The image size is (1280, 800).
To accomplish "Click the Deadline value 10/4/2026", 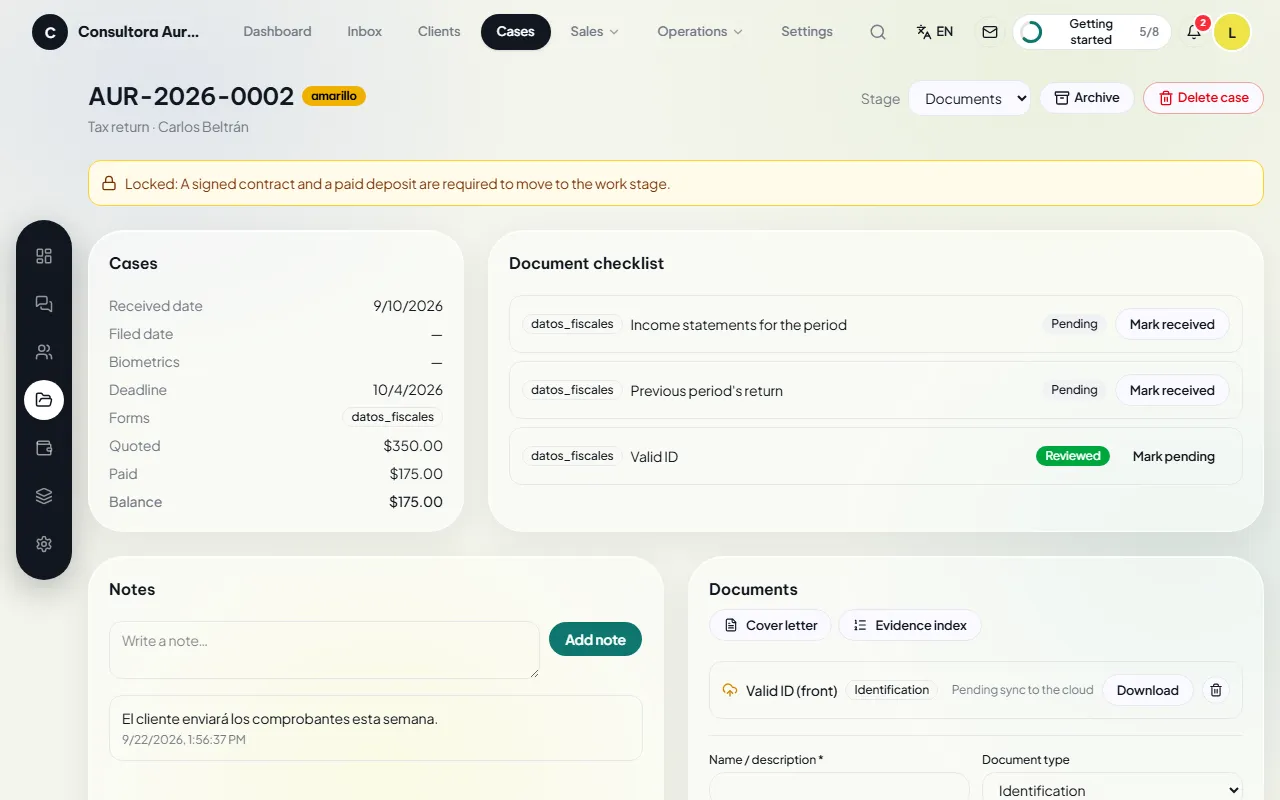I will (x=408, y=390).
